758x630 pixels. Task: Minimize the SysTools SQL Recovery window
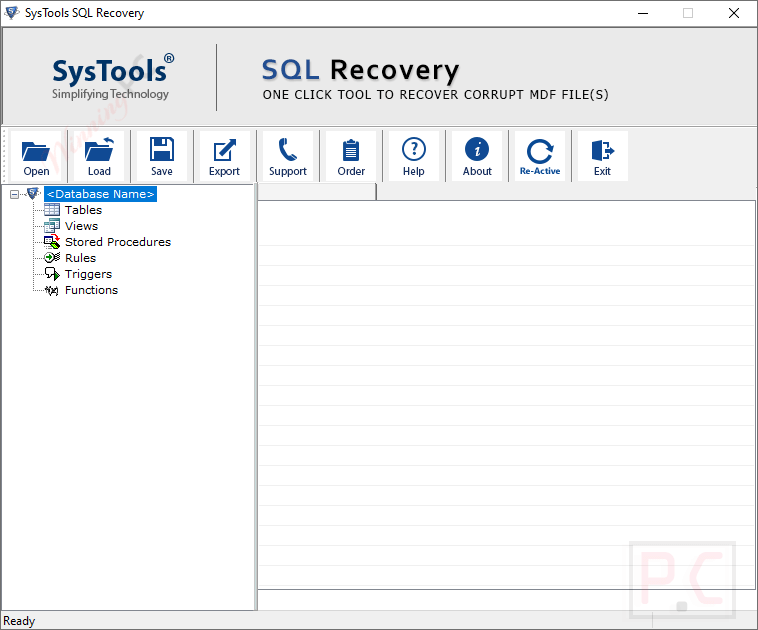643,13
